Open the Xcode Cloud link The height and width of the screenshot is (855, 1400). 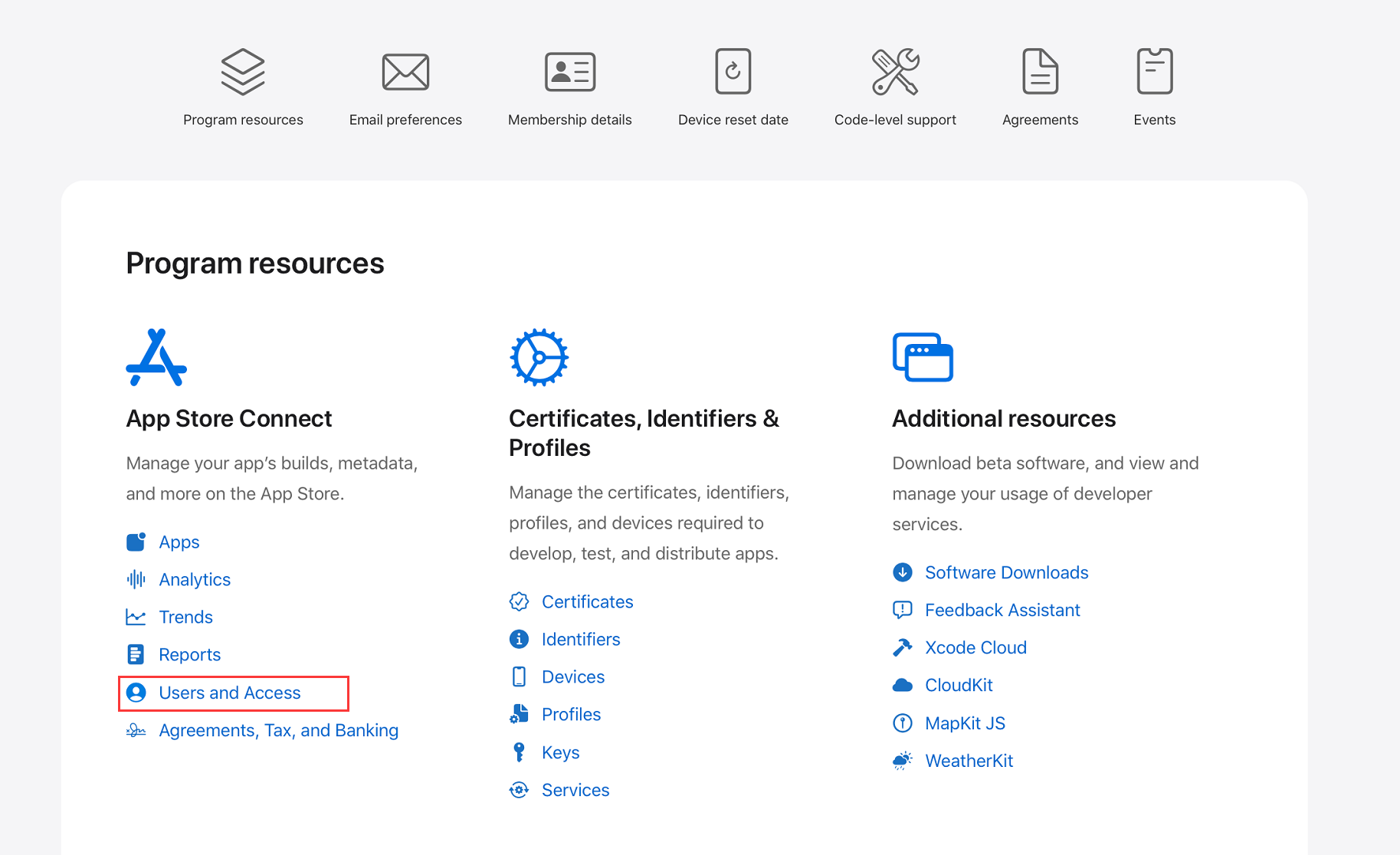(975, 648)
